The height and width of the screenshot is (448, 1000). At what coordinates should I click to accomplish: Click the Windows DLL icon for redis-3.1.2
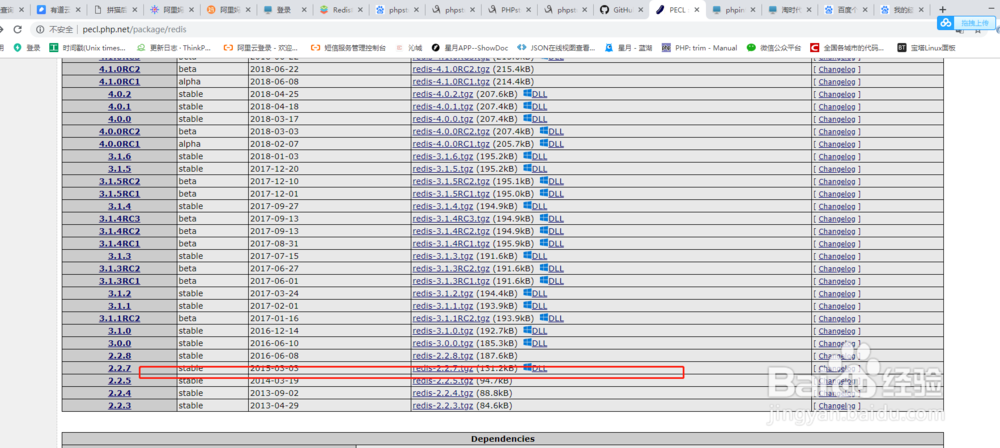pyautogui.click(x=527, y=293)
